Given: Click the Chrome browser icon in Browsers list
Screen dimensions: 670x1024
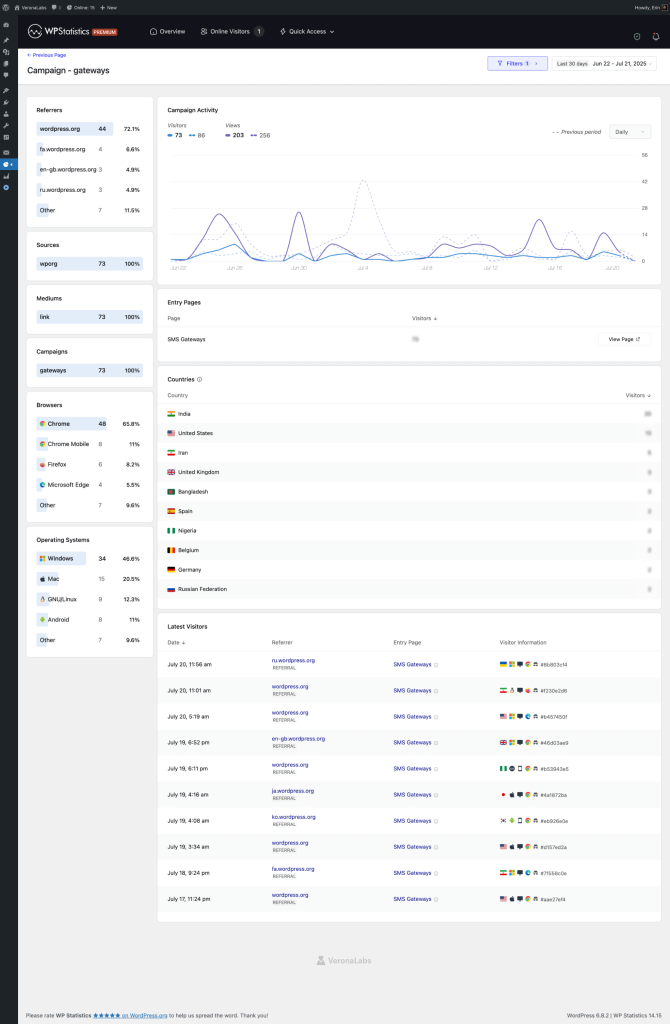Looking at the screenshot, I should click(42, 424).
